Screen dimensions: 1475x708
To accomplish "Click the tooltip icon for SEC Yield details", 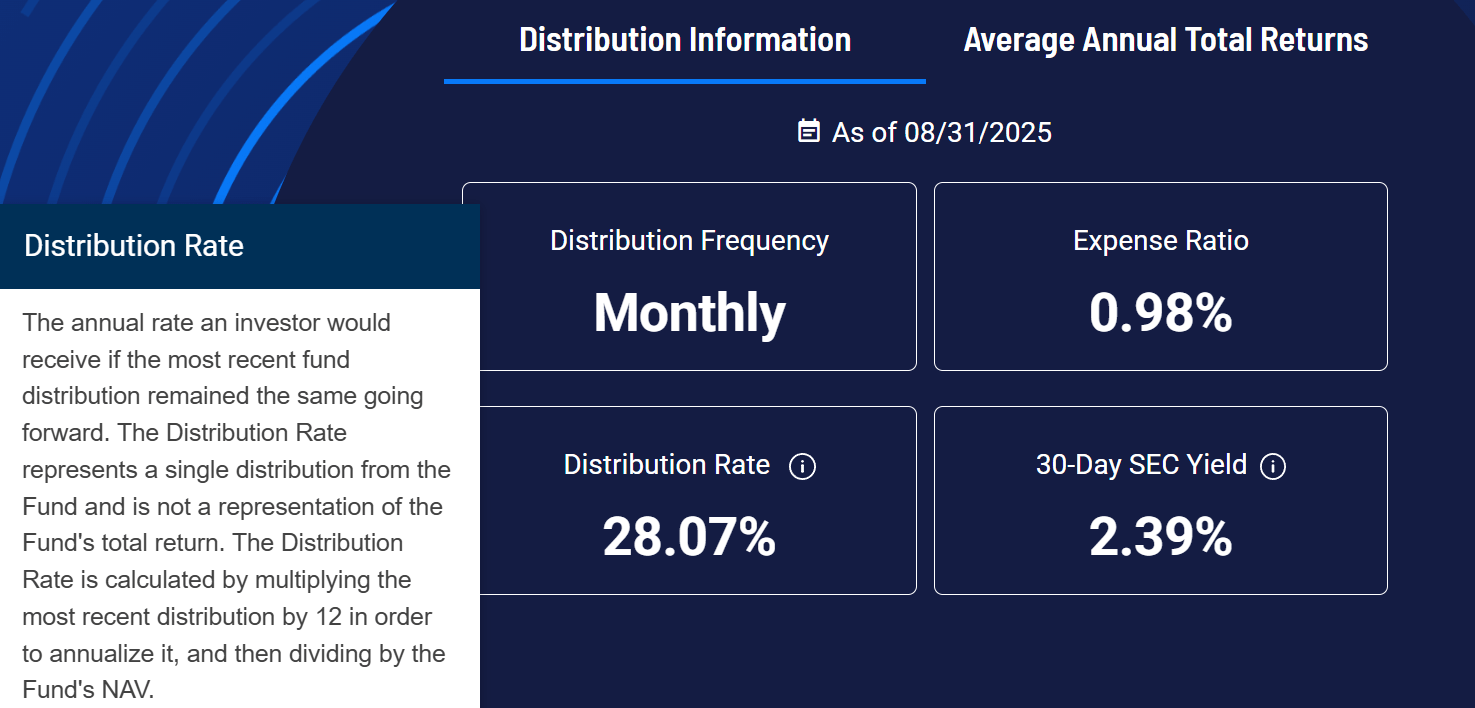I will (1273, 466).
